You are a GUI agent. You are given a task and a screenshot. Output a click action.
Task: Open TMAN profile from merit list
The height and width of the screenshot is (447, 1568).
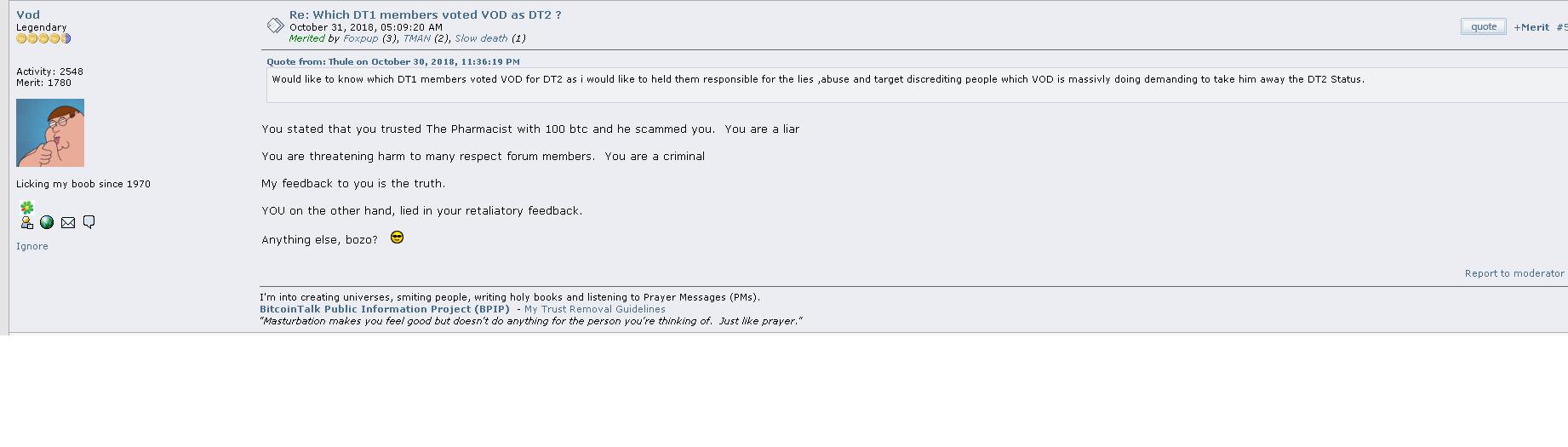[417, 38]
